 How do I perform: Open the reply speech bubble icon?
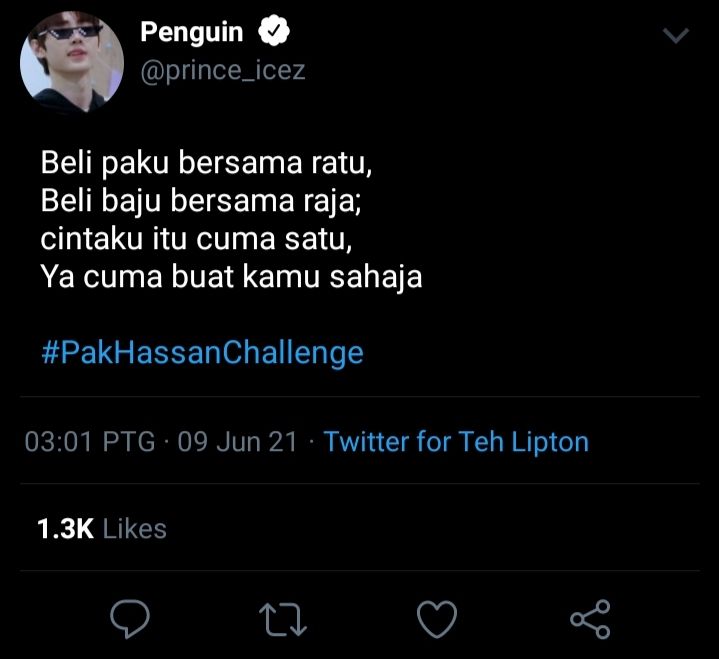click(130, 618)
